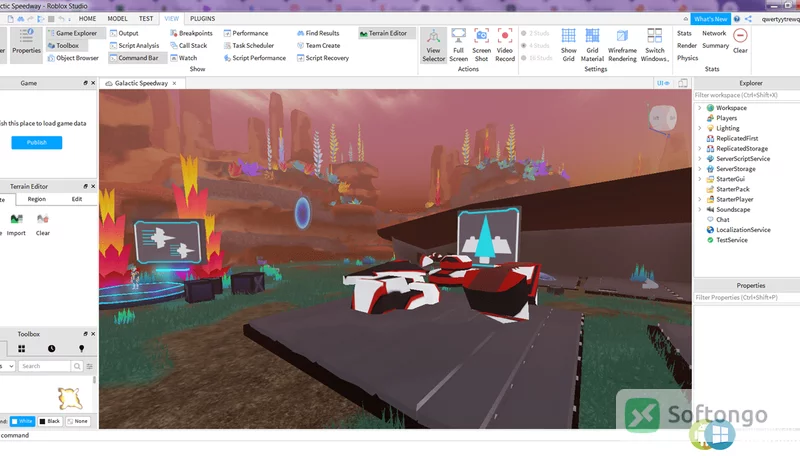Toggle the Output window
The image size is (800, 456).
(124, 33)
